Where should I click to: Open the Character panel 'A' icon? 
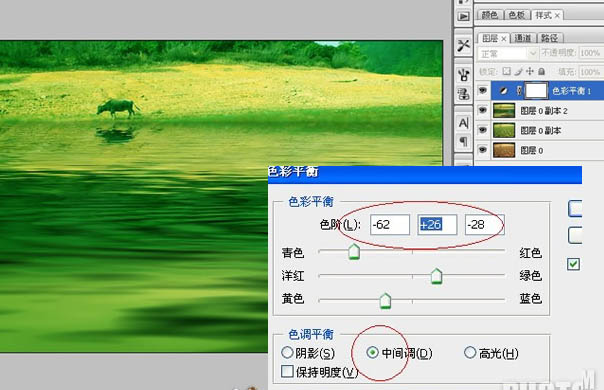pyautogui.click(x=463, y=123)
